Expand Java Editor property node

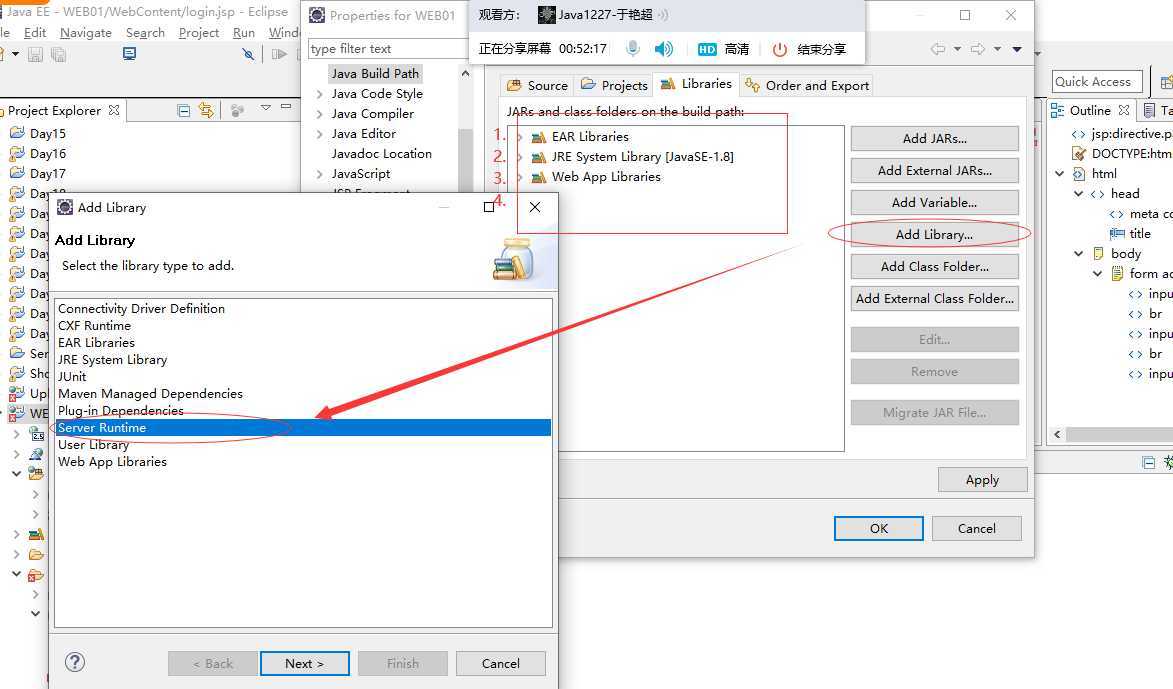320,134
